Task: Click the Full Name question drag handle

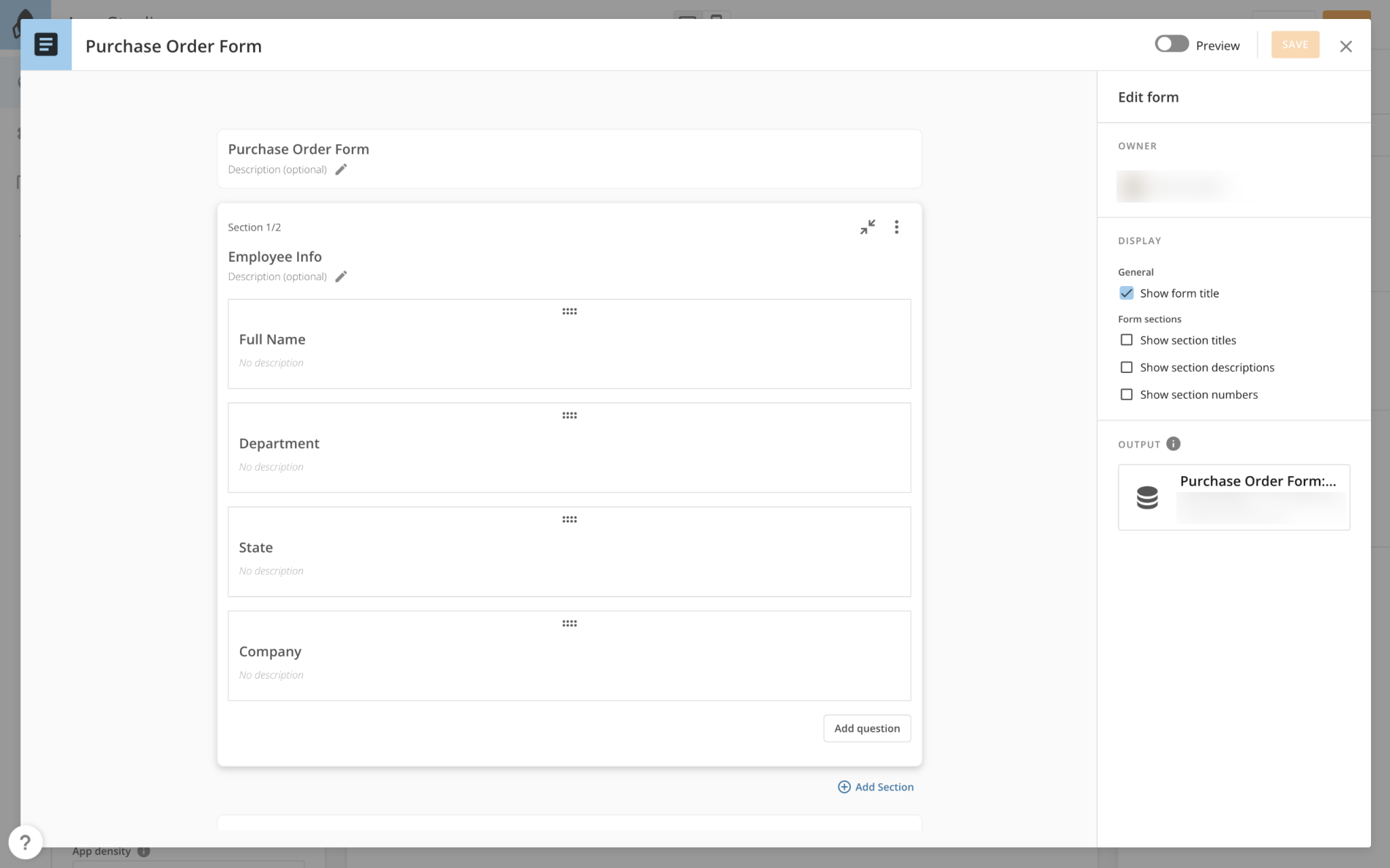Action: 570,311
